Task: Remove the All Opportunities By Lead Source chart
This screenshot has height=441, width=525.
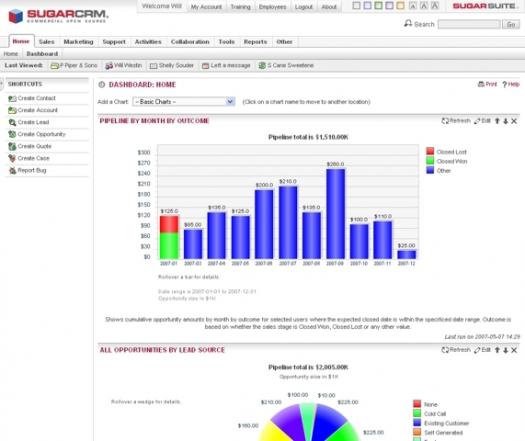Action: pos(514,350)
